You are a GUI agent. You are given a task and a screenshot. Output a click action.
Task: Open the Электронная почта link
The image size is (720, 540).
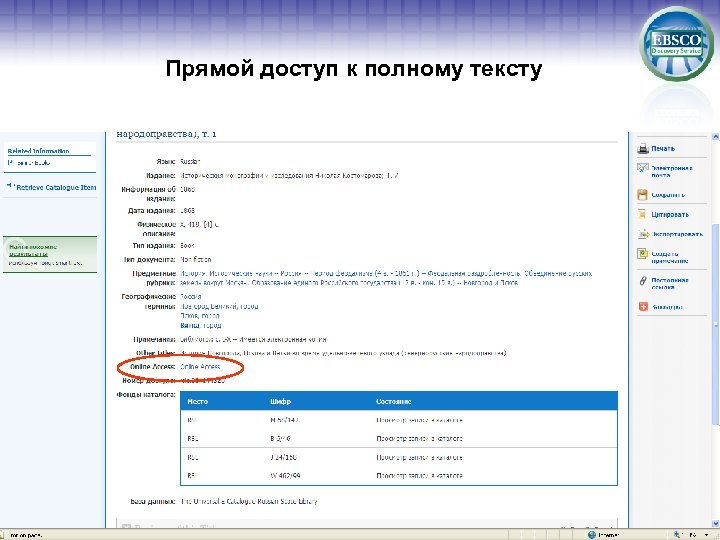point(672,171)
